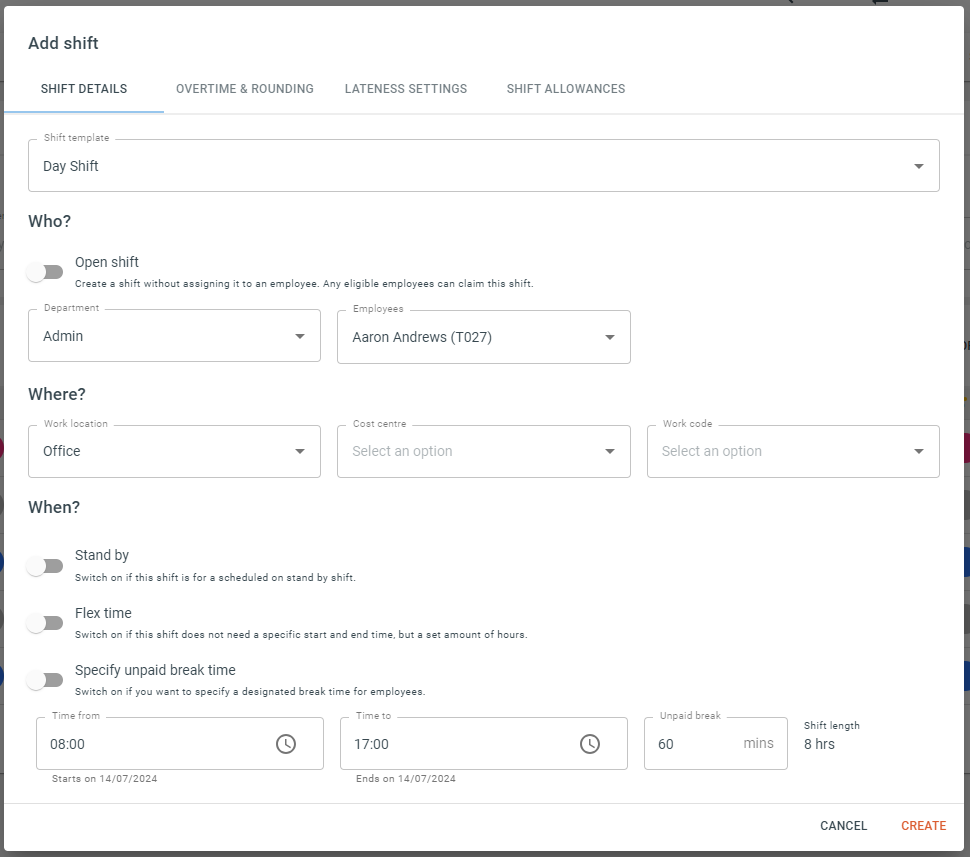Enable the Open shift toggle
970x857 pixels.
(x=45, y=272)
